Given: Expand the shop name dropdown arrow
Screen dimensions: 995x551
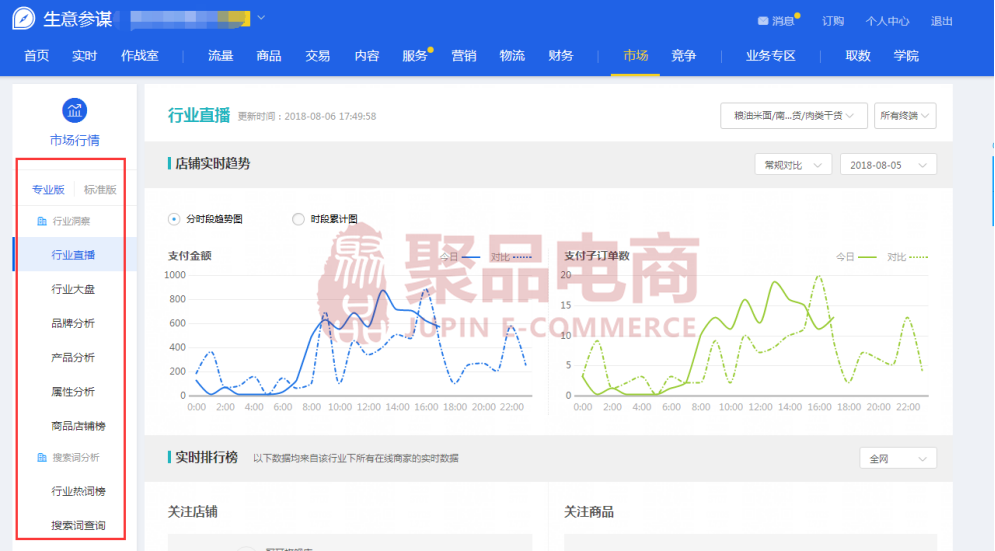Looking at the screenshot, I should (261, 18).
